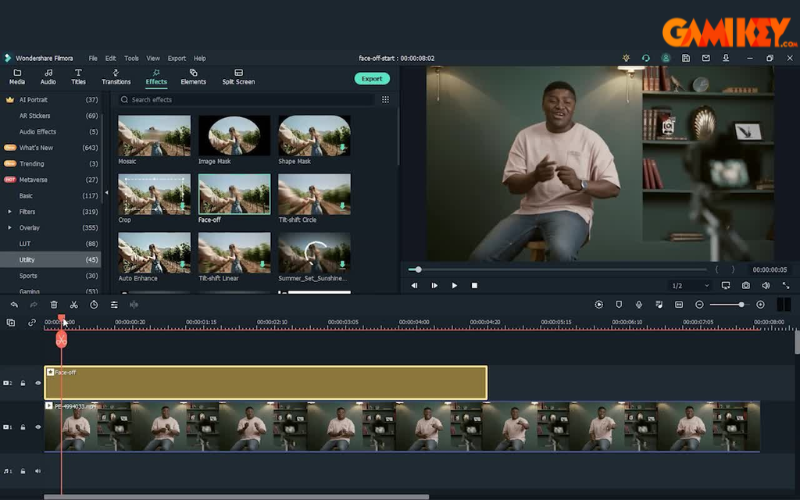Adjust the timeline zoom slider

730,305
